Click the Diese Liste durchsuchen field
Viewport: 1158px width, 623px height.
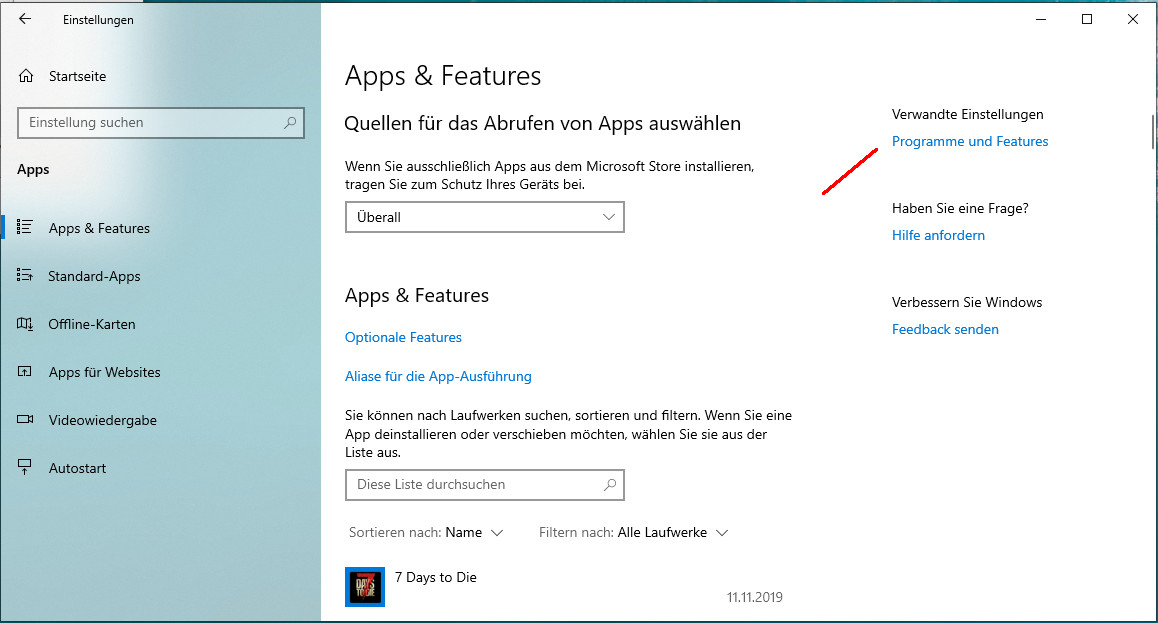(474, 485)
